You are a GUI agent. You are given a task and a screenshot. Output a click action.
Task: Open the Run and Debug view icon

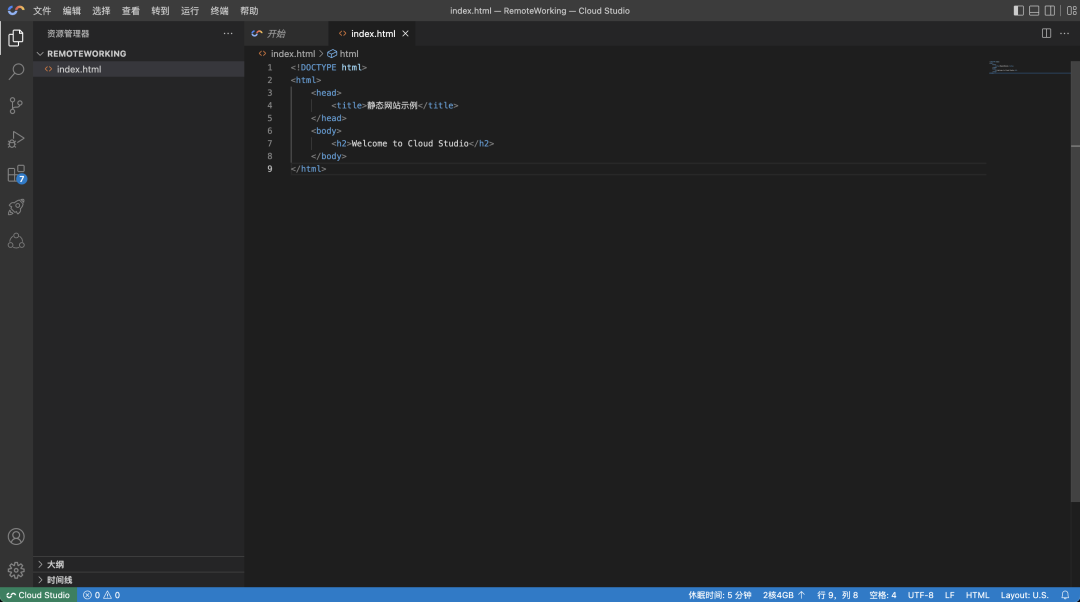tap(16, 139)
